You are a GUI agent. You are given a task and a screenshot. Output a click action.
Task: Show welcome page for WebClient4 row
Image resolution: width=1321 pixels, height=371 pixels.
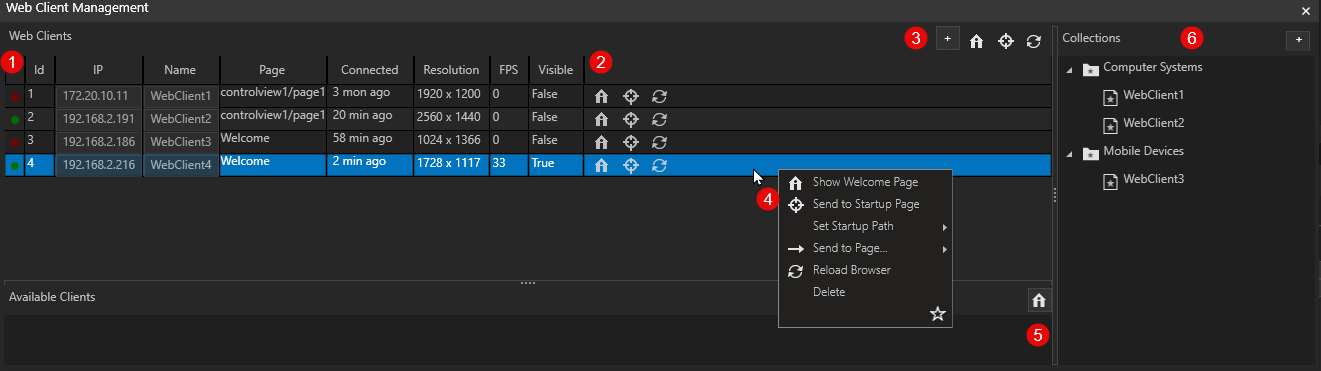(601, 165)
